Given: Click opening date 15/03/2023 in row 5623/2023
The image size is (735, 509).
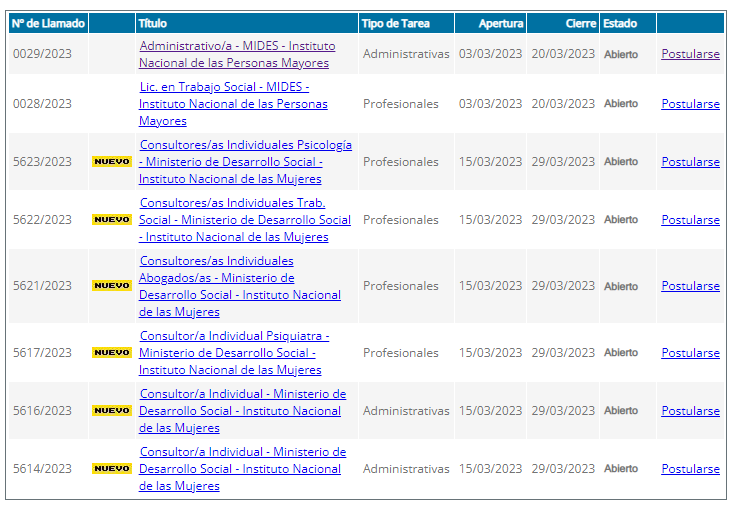Looking at the screenshot, I should (x=490, y=162).
